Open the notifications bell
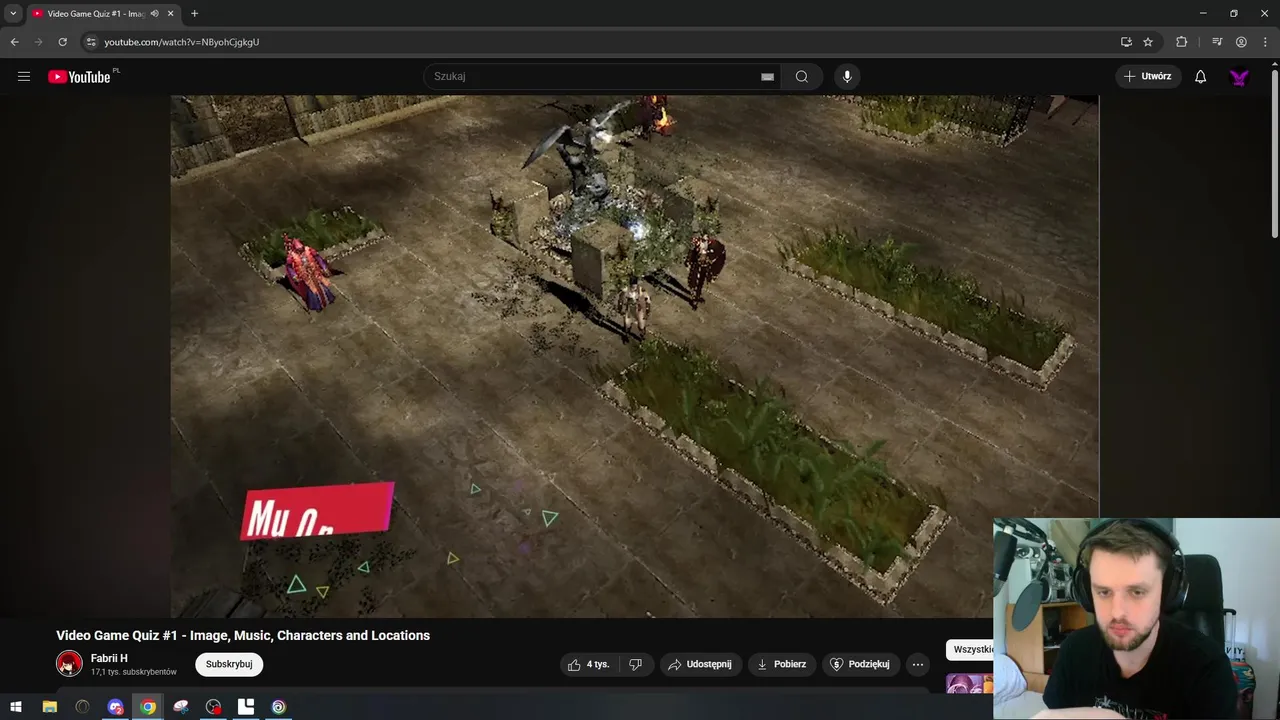 [1201, 76]
